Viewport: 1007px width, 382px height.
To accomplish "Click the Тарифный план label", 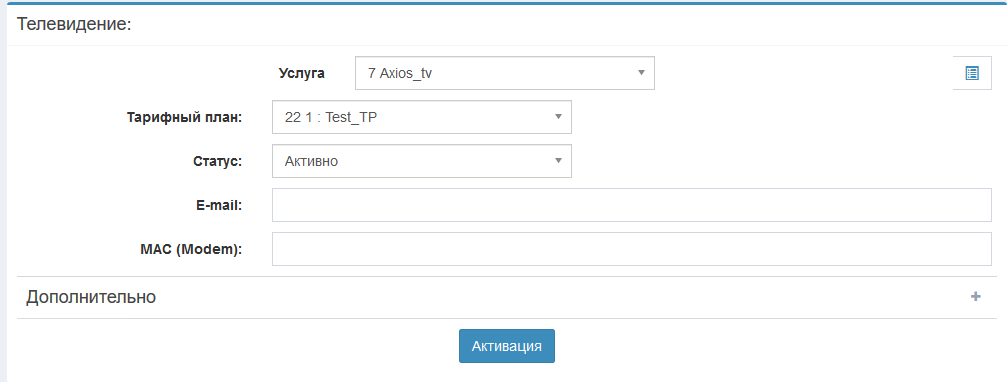I will (x=184, y=117).
